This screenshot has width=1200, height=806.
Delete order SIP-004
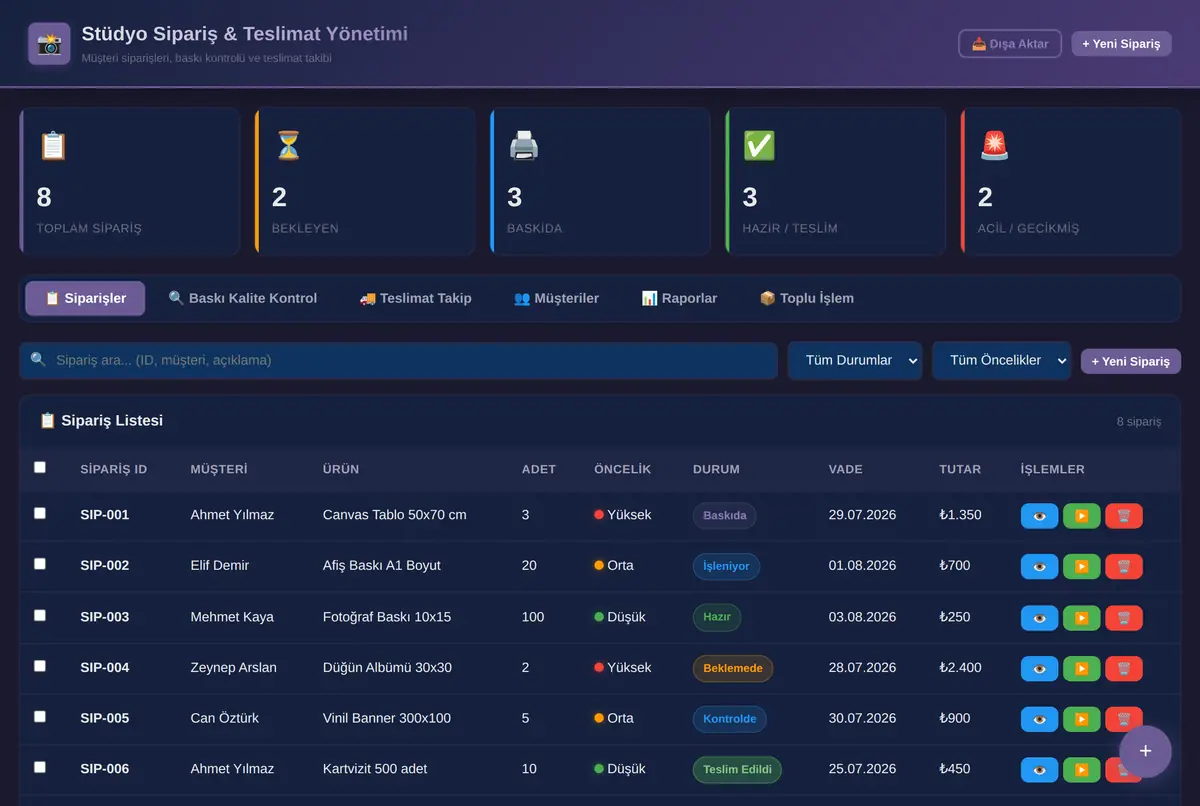(x=1124, y=668)
